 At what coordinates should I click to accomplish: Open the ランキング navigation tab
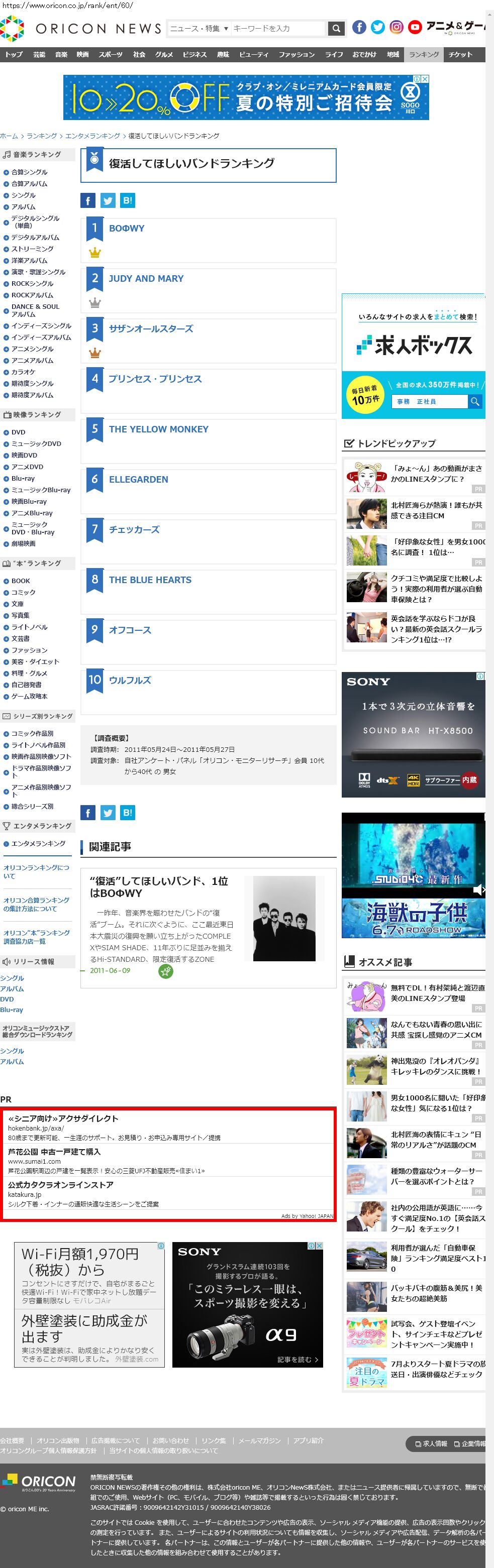tap(424, 54)
